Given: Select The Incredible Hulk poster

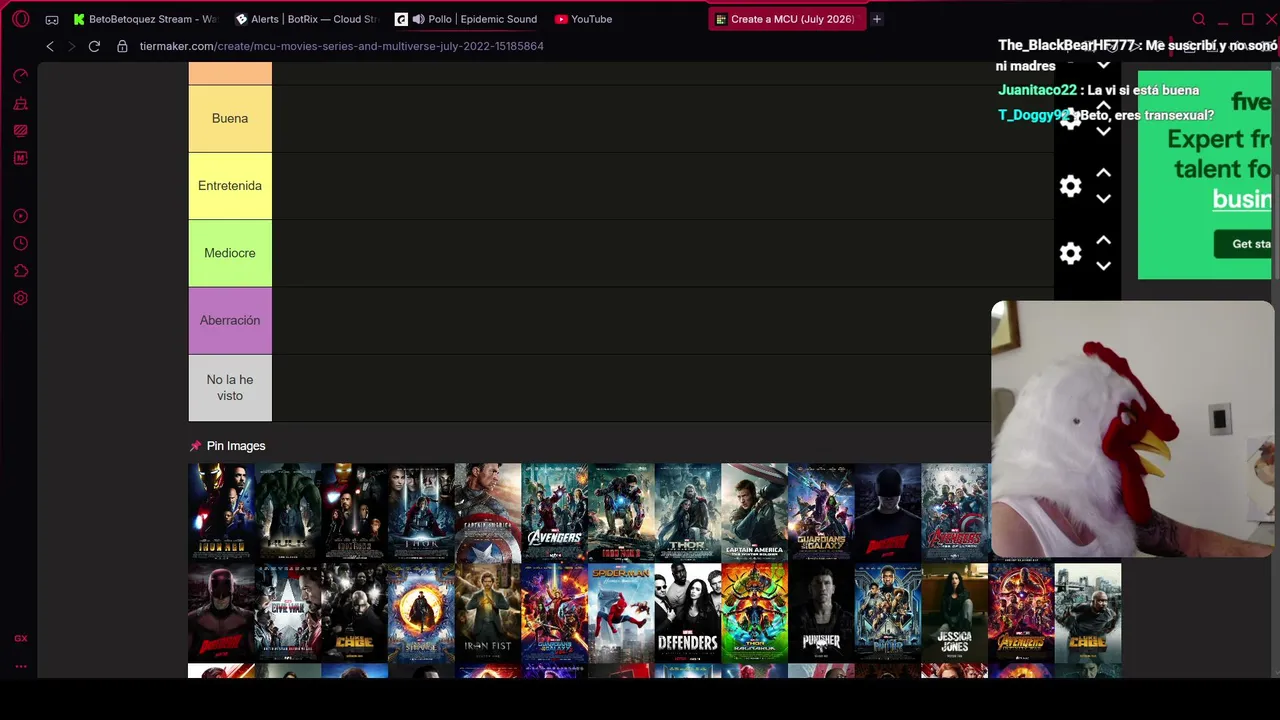Looking at the screenshot, I should (288, 512).
